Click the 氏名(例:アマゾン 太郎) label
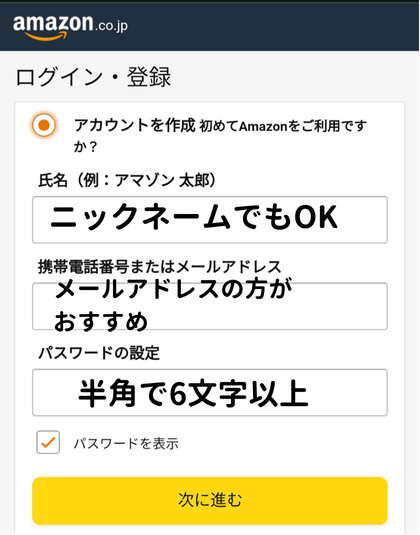This screenshot has height=535, width=420. tap(127, 180)
